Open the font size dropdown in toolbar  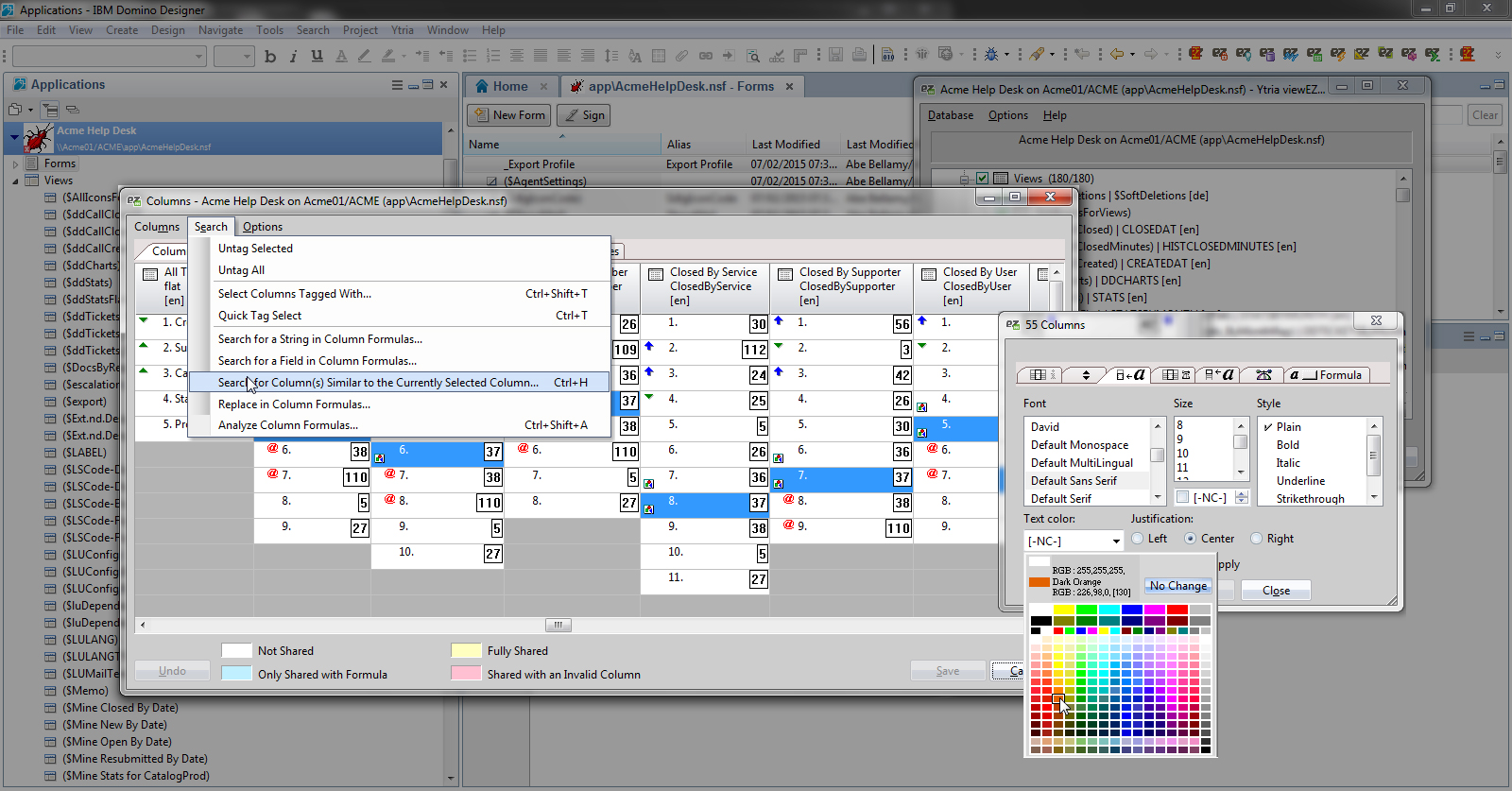[x=248, y=57]
